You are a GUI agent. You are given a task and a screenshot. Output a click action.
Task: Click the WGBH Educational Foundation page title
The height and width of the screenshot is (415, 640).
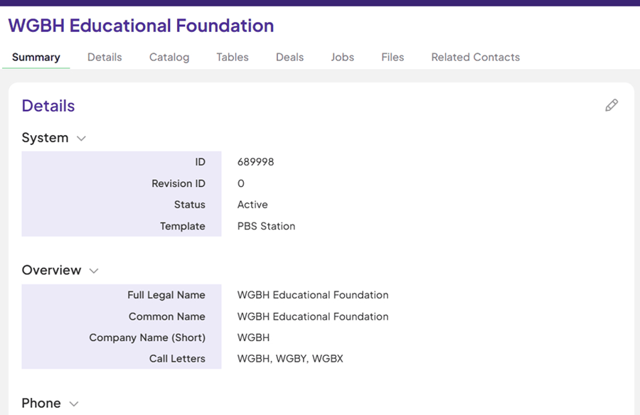141,26
